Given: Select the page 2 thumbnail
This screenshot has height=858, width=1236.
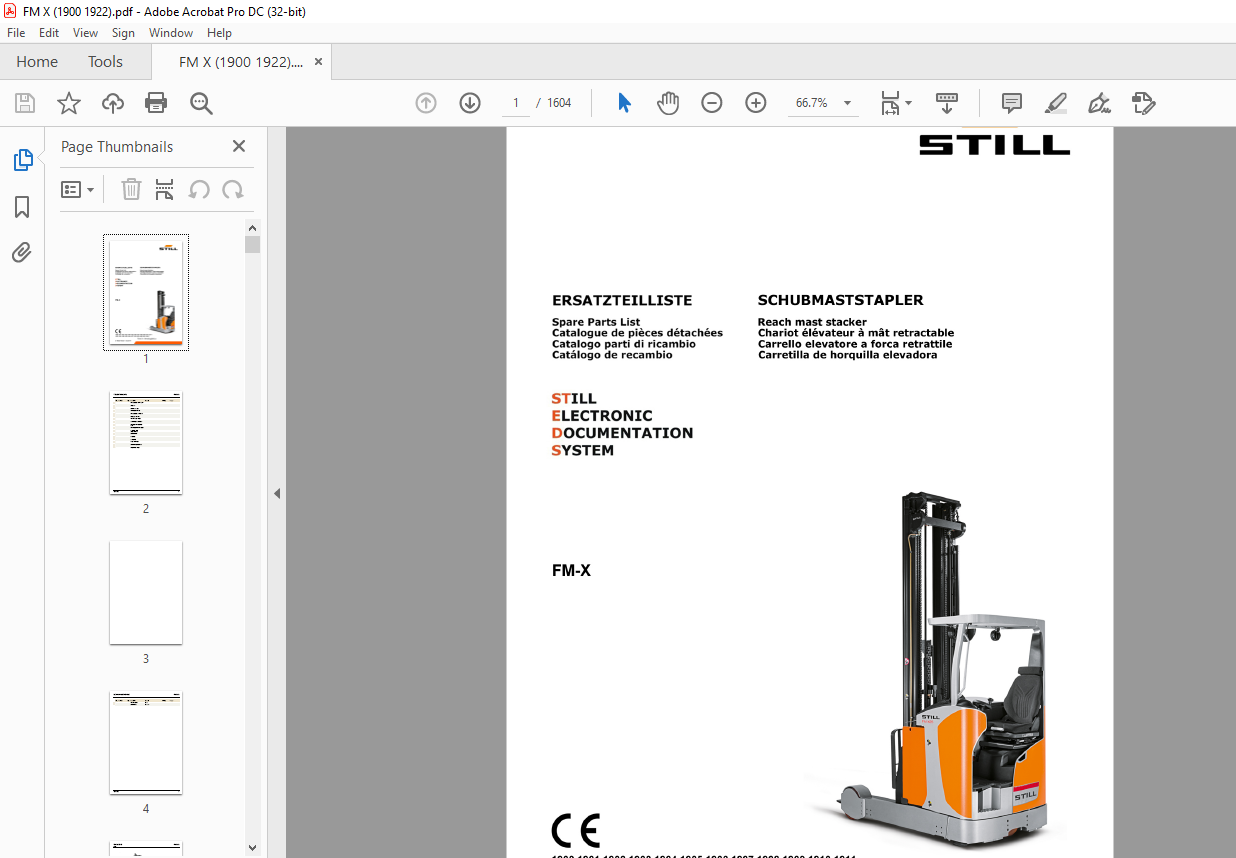Looking at the screenshot, I should pyautogui.click(x=146, y=443).
